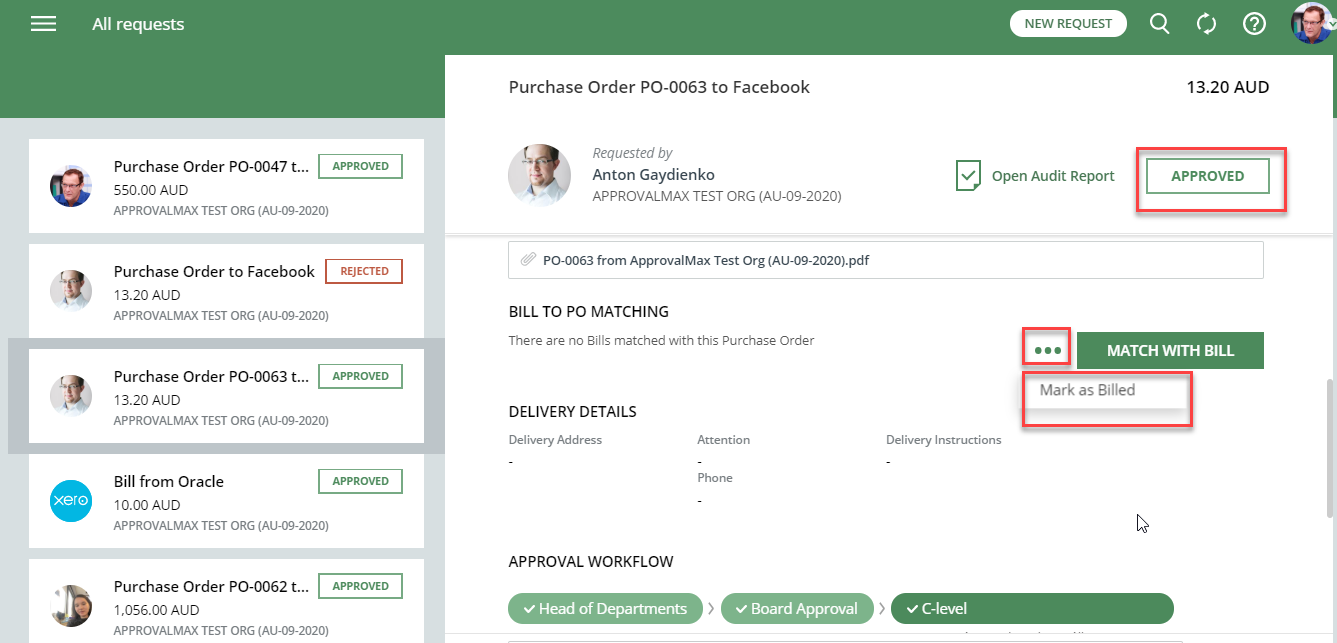The image size is (1337, 643).
Task: Open the hamburger navigation menu
Action: point(43,24)
